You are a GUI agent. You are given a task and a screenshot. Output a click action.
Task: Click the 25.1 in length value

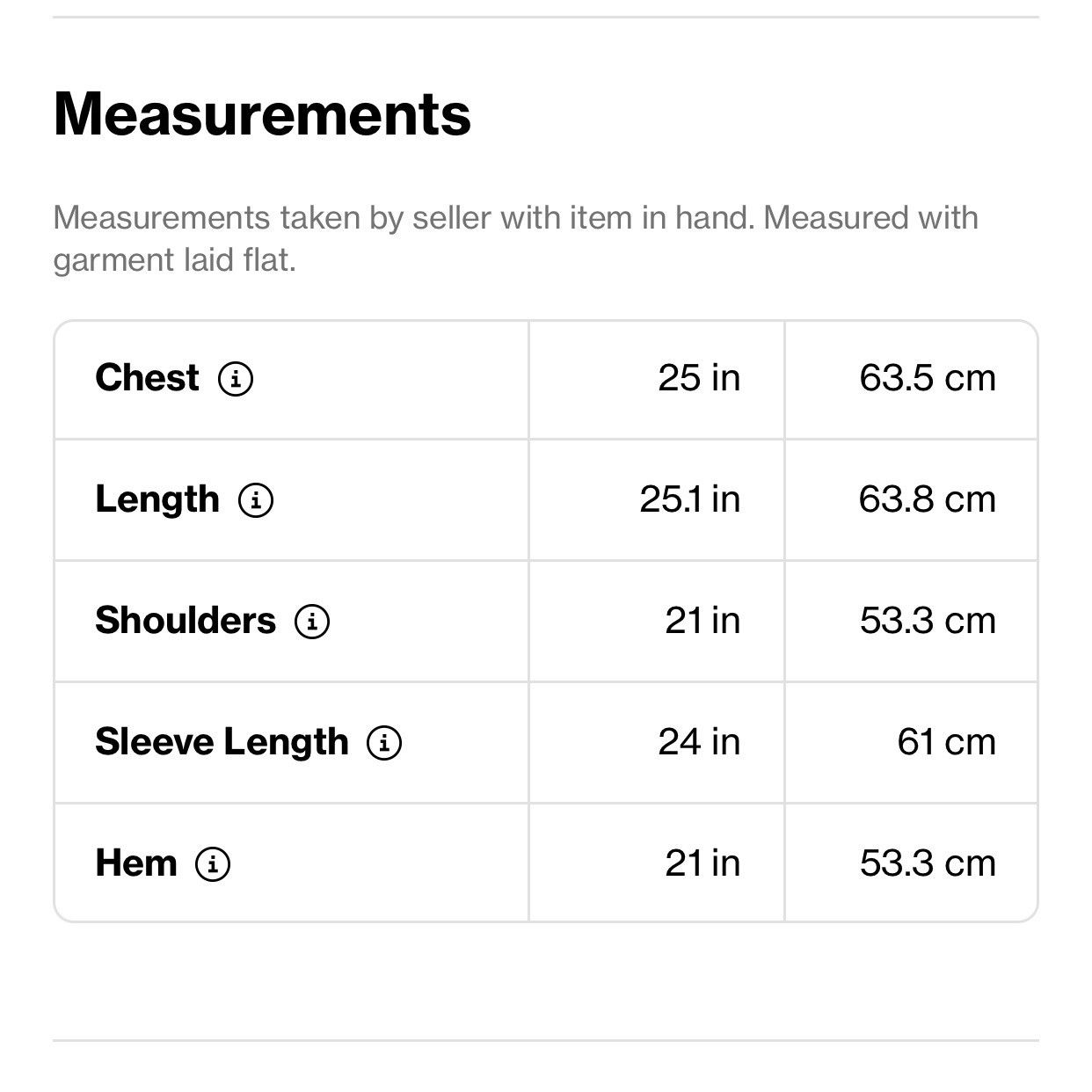click(x=690, y=499)
